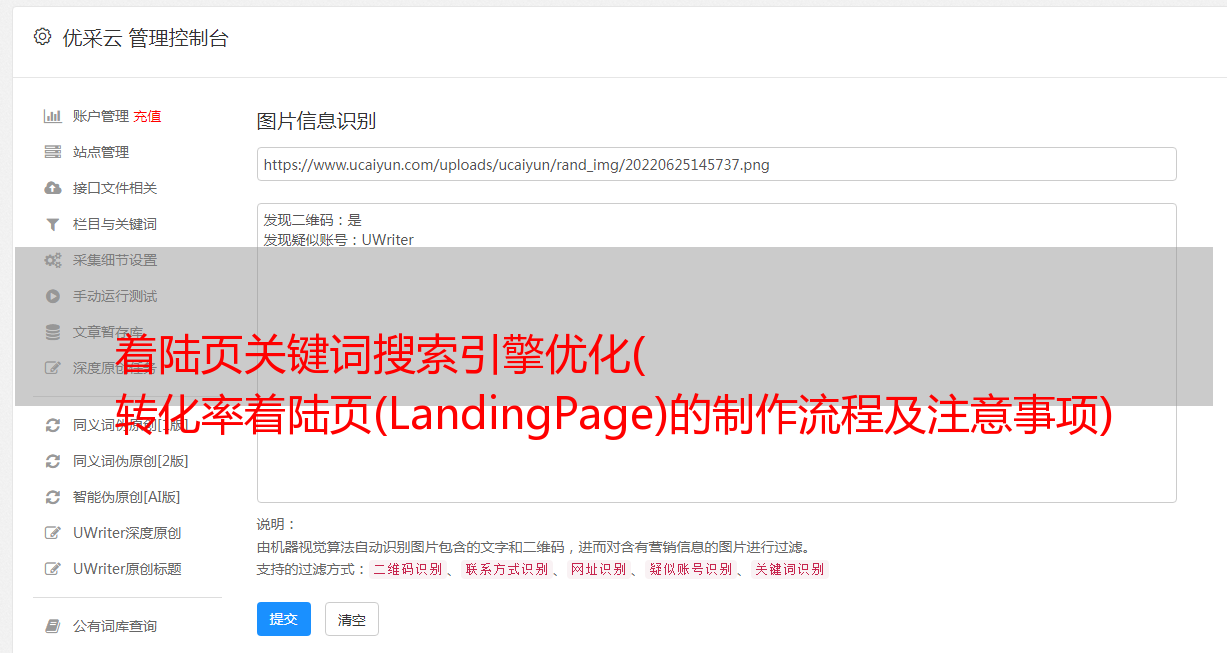1227x653 pixels.
Task: Click the bar chart icon for 账户管理
Action: pyautogui.click(x=53, y=116)
